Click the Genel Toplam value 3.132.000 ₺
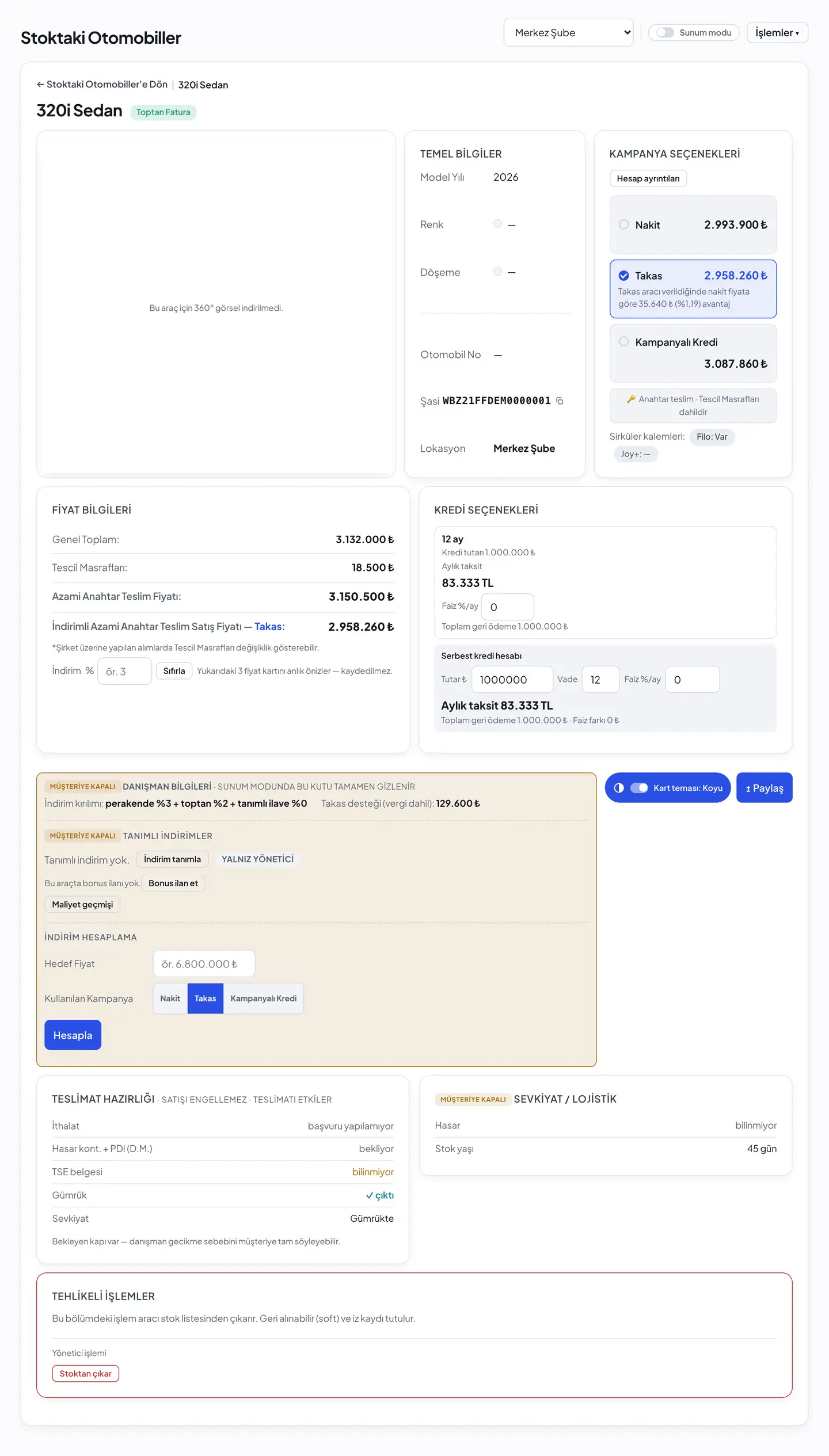Image resolution: width=829 pixels, height=1456 pixels. coord(365,540)
